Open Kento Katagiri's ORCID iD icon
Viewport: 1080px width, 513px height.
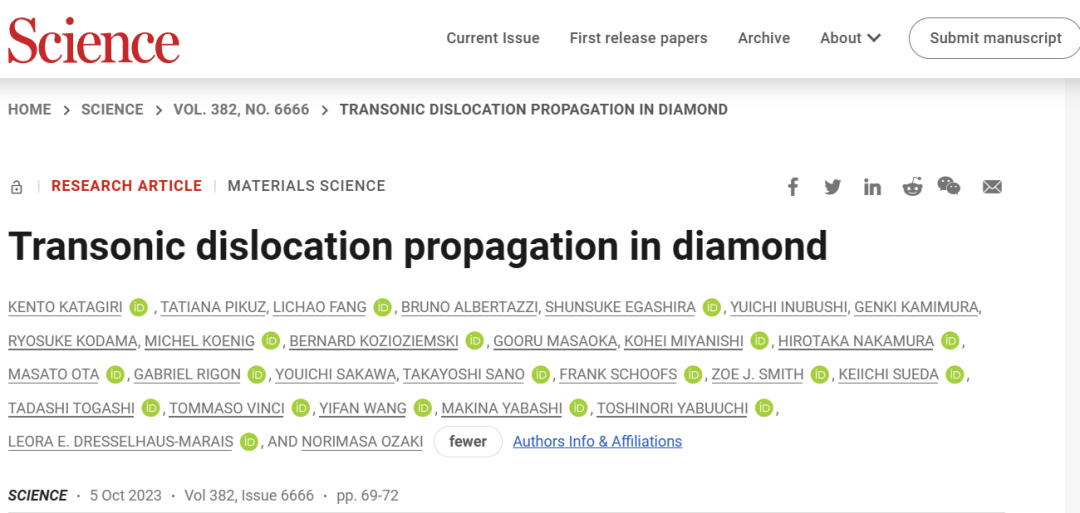(138, 307)
